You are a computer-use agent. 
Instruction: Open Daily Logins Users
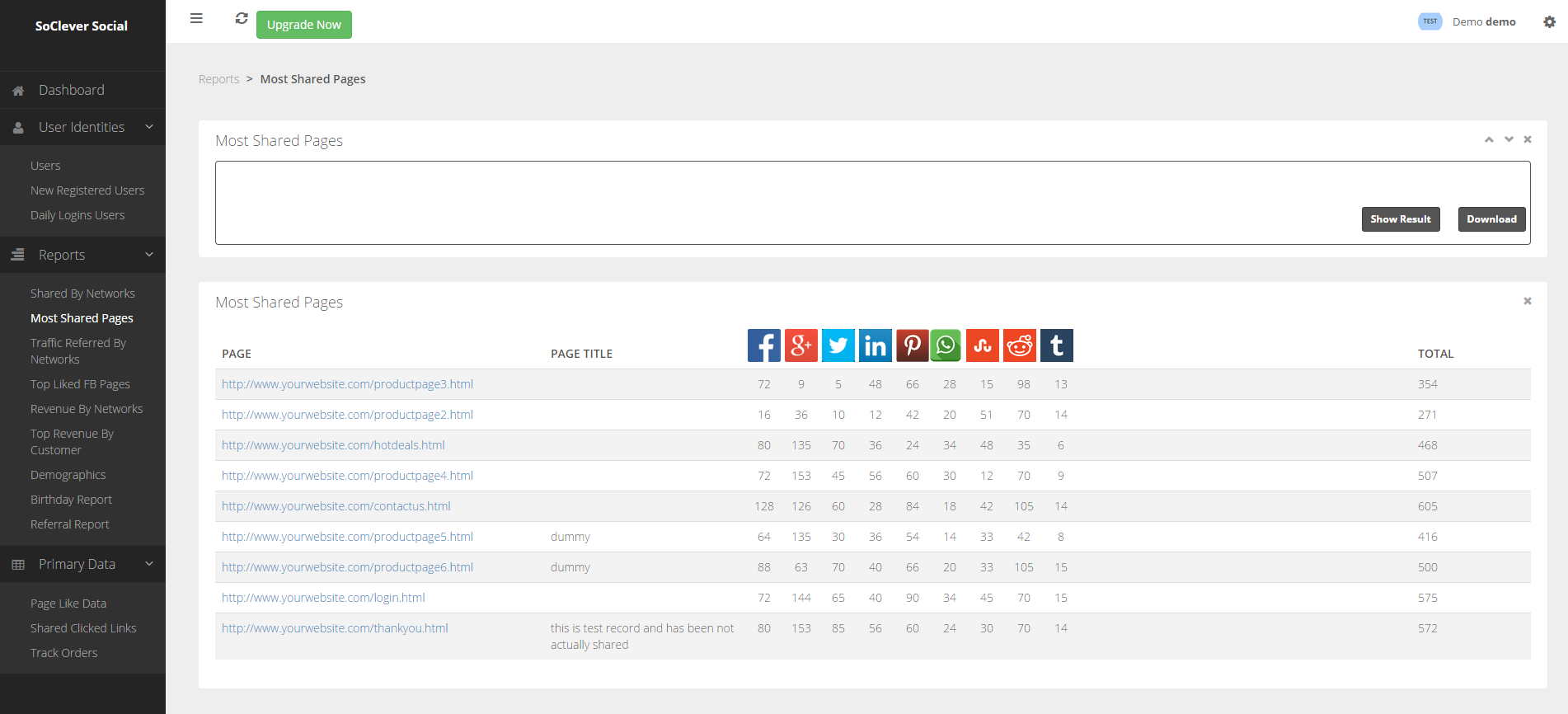[77, 215]
